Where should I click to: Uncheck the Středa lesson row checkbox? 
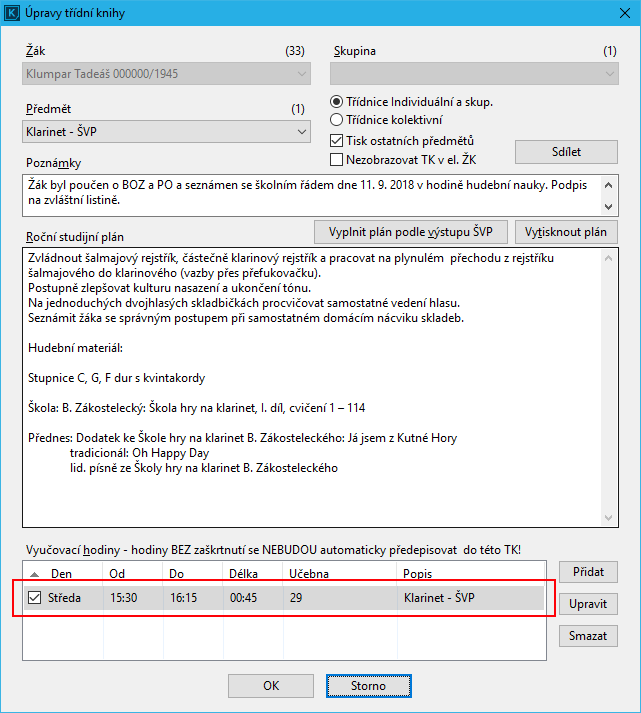tap(35, 598)
